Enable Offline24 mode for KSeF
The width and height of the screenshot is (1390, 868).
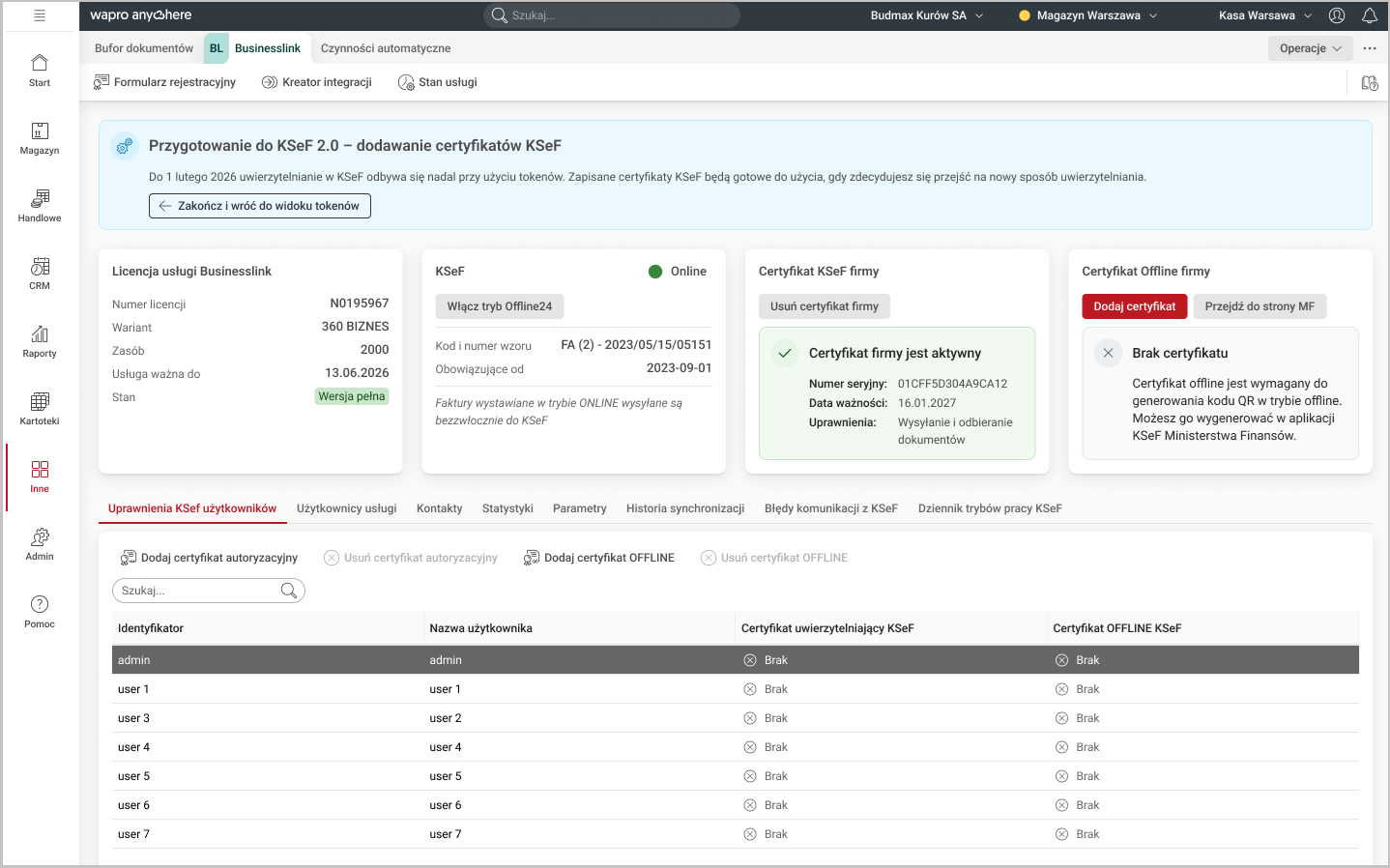tap(499, 306)
